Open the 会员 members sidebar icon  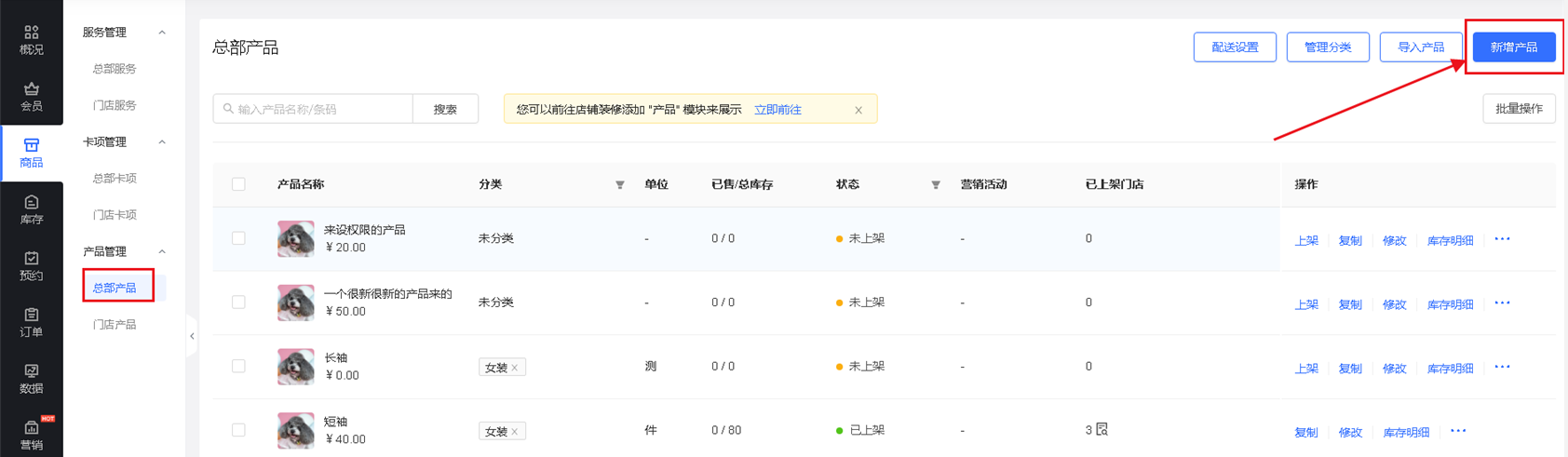coord(32,96)
